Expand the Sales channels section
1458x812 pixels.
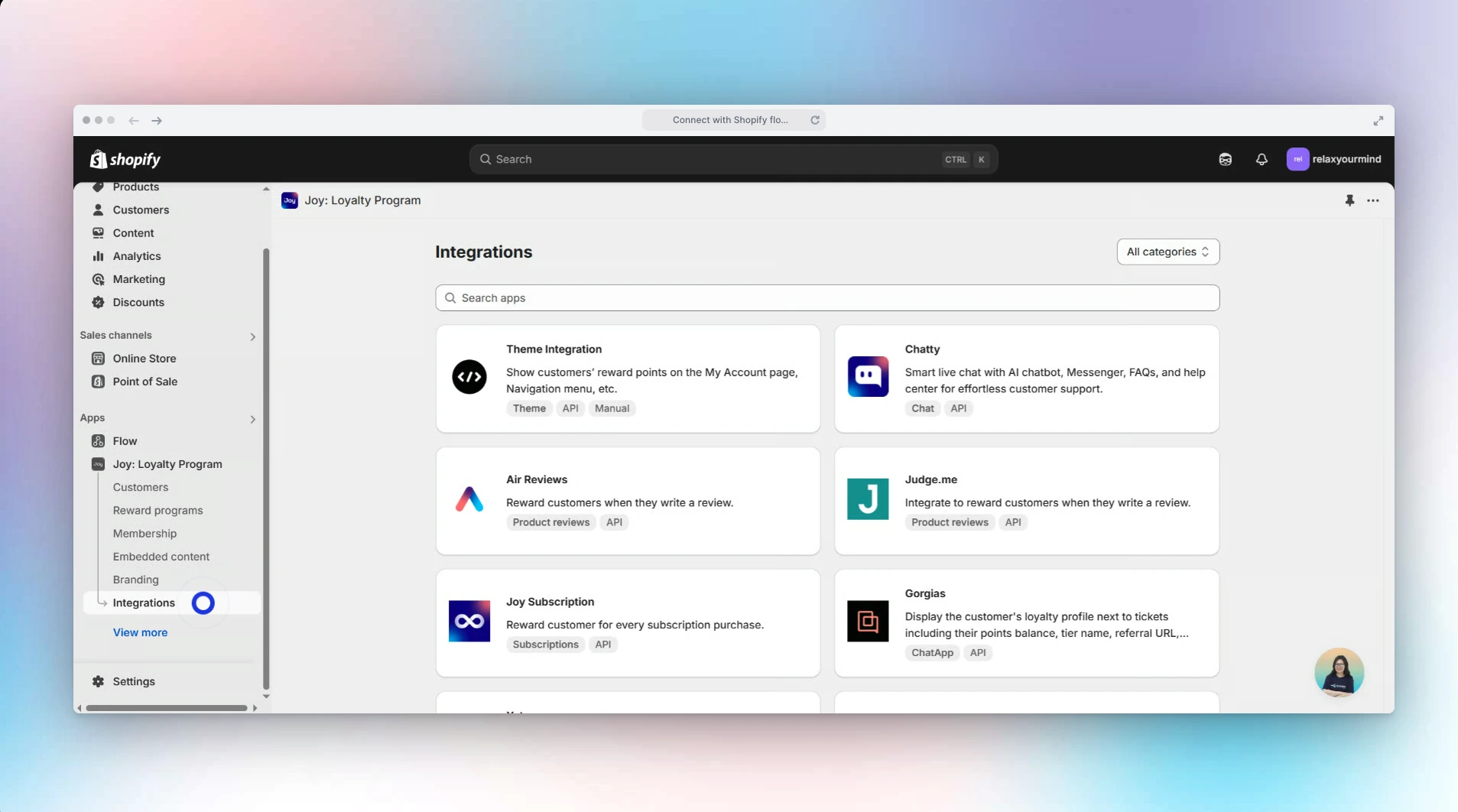point(252,336)
